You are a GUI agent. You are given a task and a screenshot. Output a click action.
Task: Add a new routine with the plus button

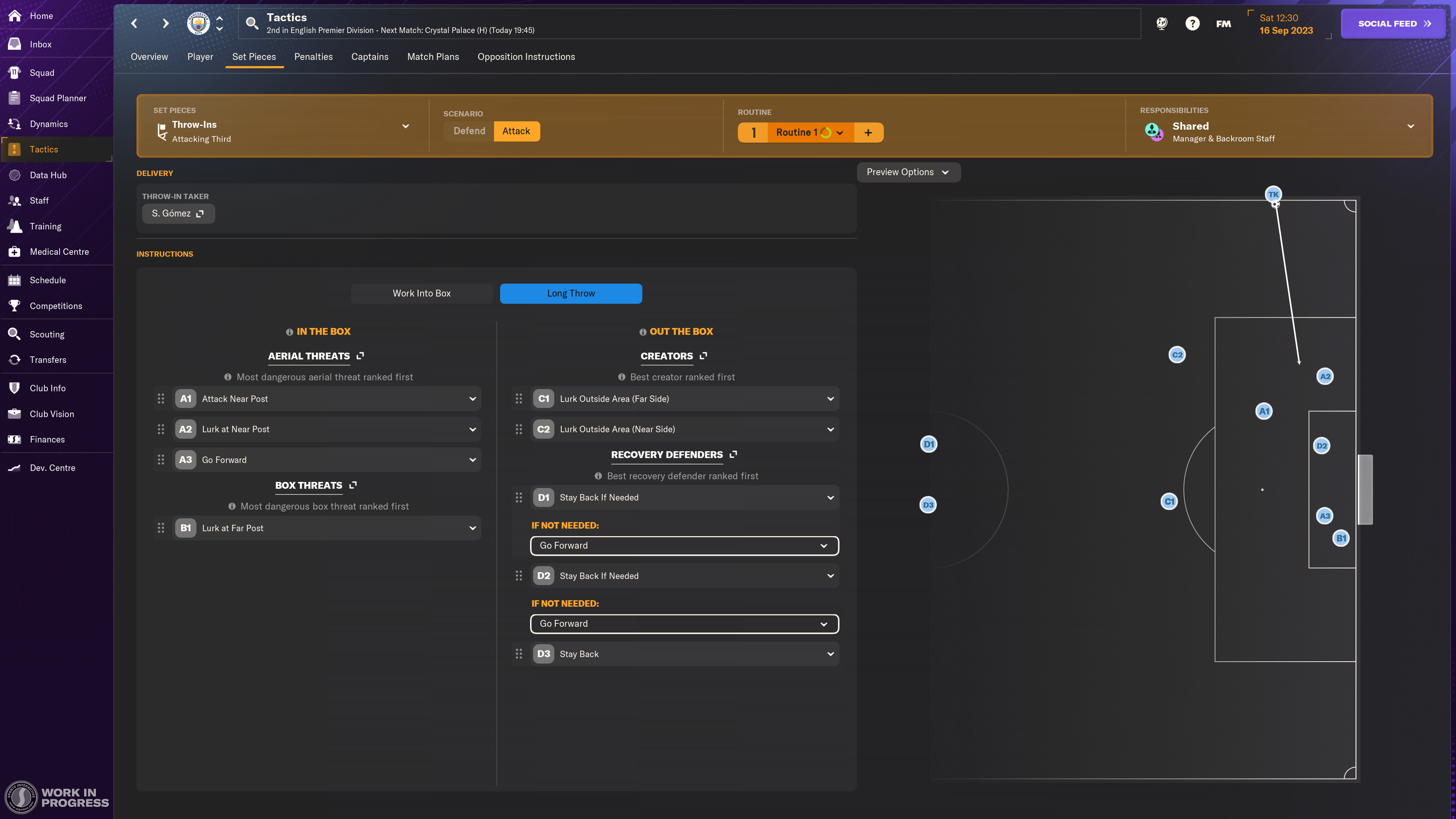pyautogui.click(x=868, y=132)
